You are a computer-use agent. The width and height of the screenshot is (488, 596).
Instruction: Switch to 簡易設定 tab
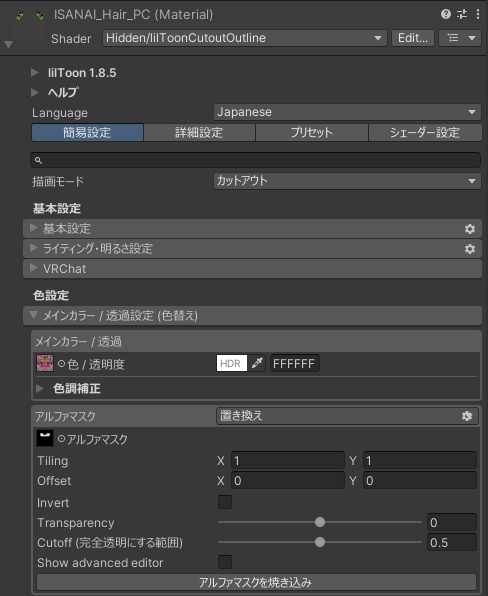click(87, 132)
